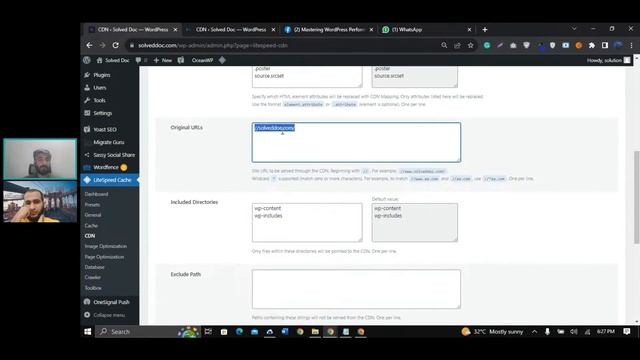
Task: Open LiteSpeed General submenu item
Action: 93,215
